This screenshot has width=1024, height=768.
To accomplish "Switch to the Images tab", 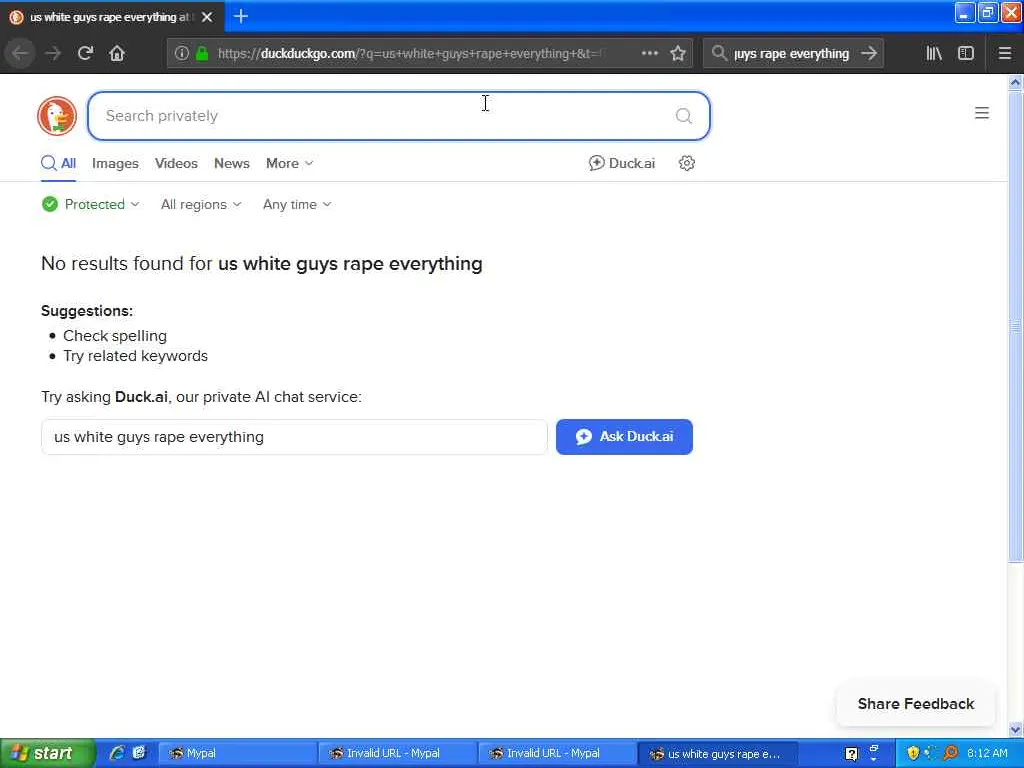I will pos(115,163).
